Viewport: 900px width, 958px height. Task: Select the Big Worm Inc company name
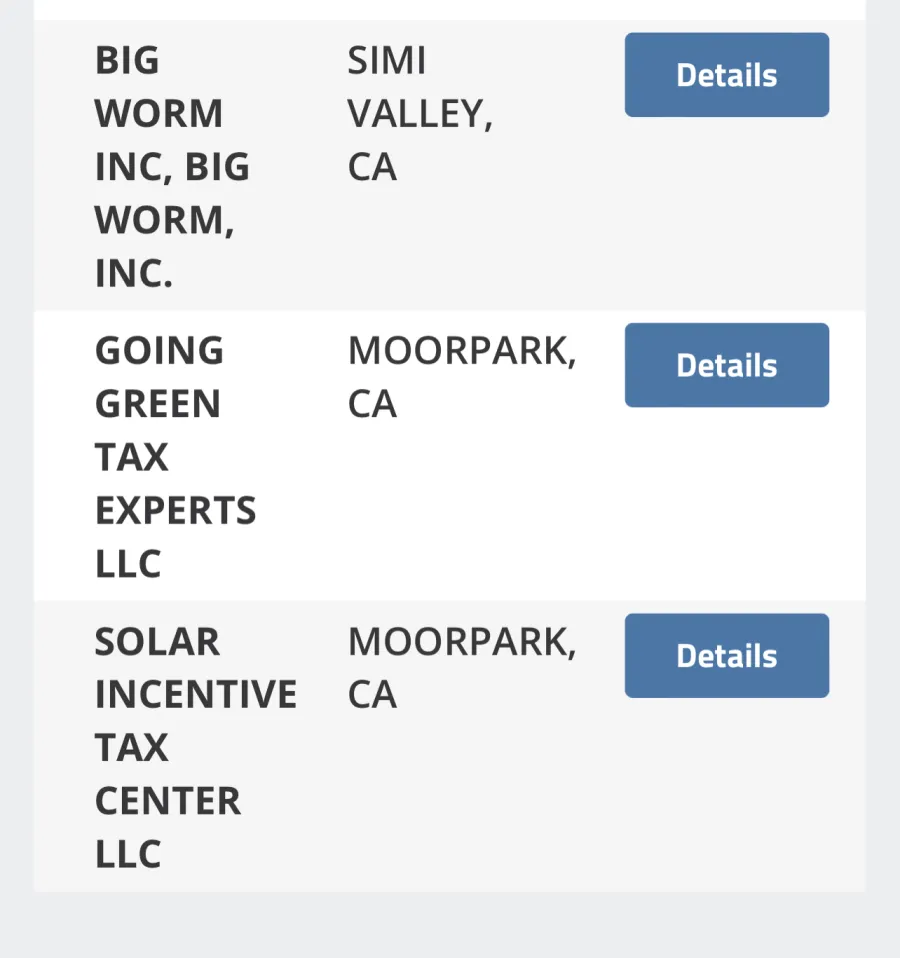(172, 166)
